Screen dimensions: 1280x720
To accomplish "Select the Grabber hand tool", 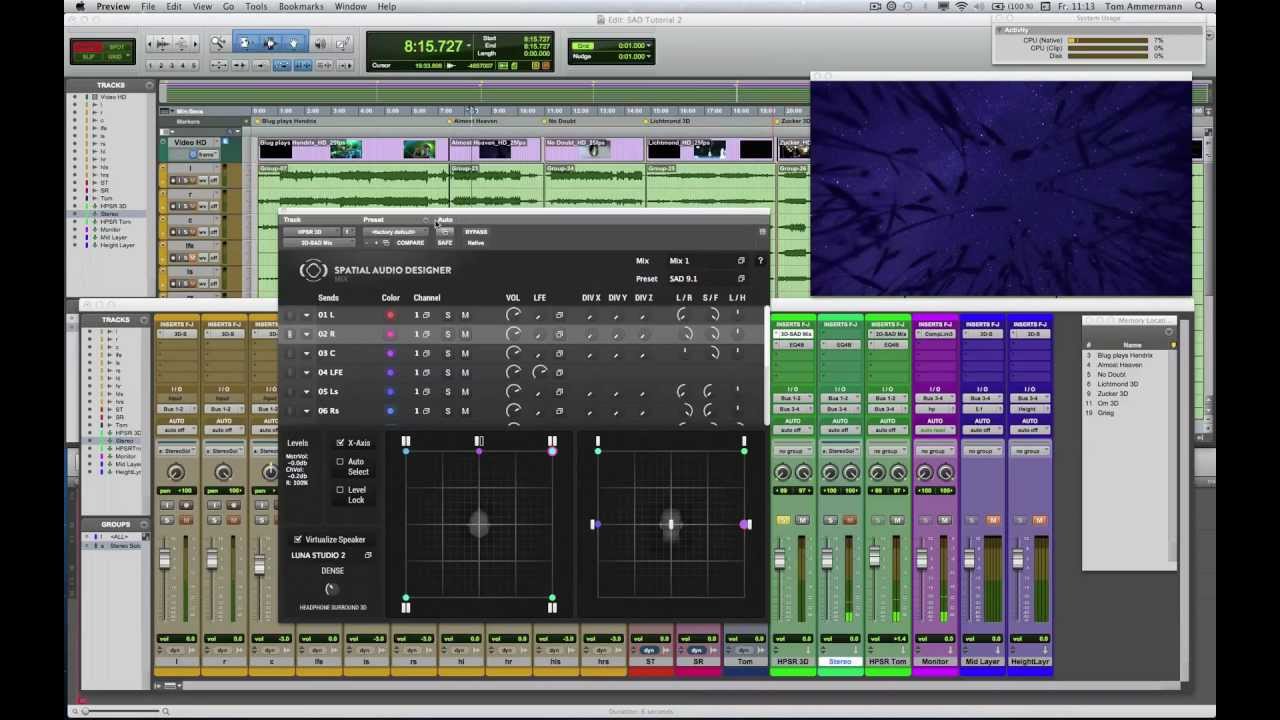I will coord(294,43).
